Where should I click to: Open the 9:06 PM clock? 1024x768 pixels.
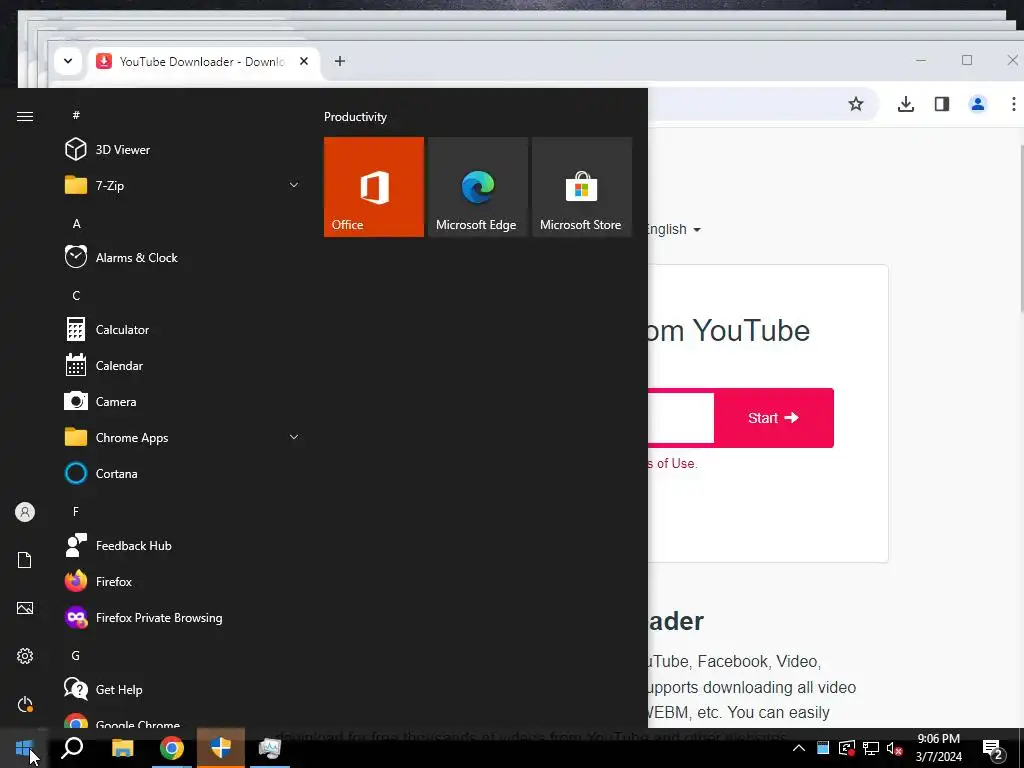click(939, 748)
